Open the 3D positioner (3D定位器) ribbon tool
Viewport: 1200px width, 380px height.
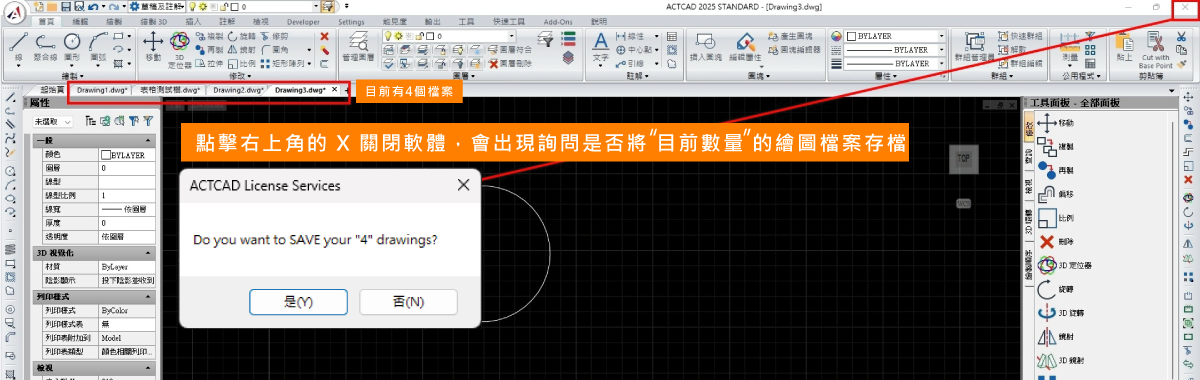[179, 50]
